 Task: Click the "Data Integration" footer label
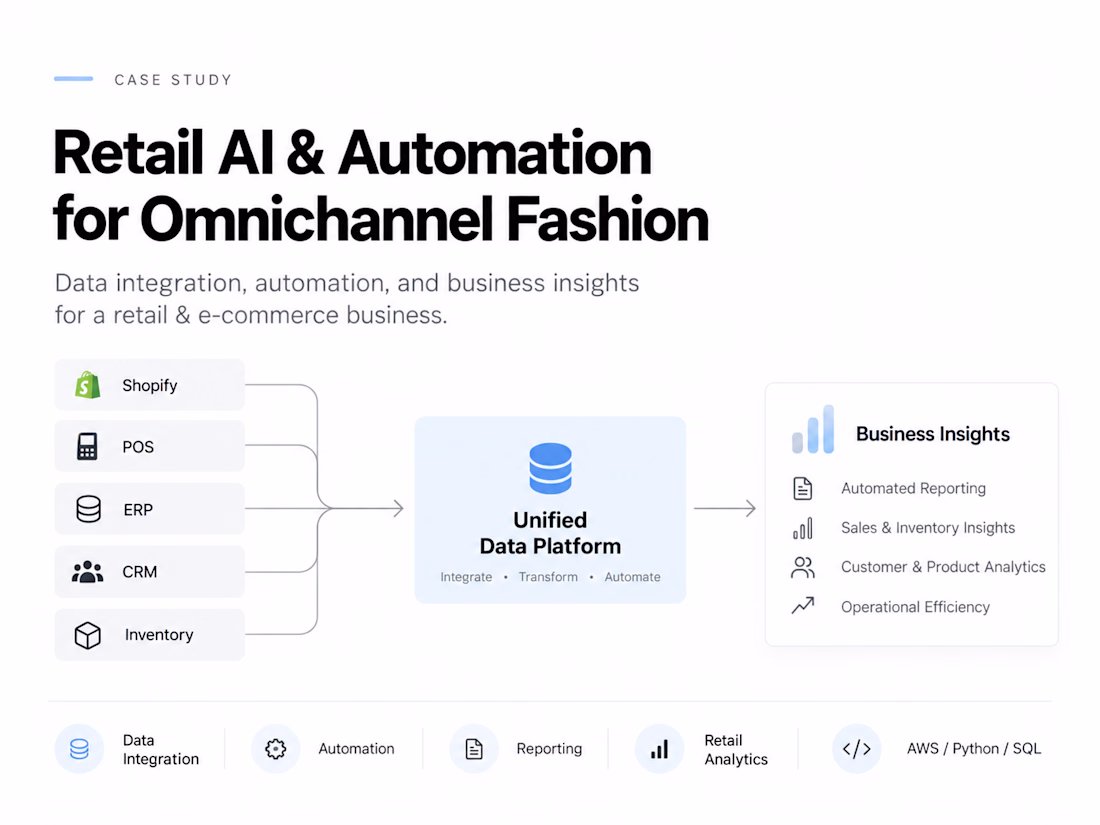point(161,749)
